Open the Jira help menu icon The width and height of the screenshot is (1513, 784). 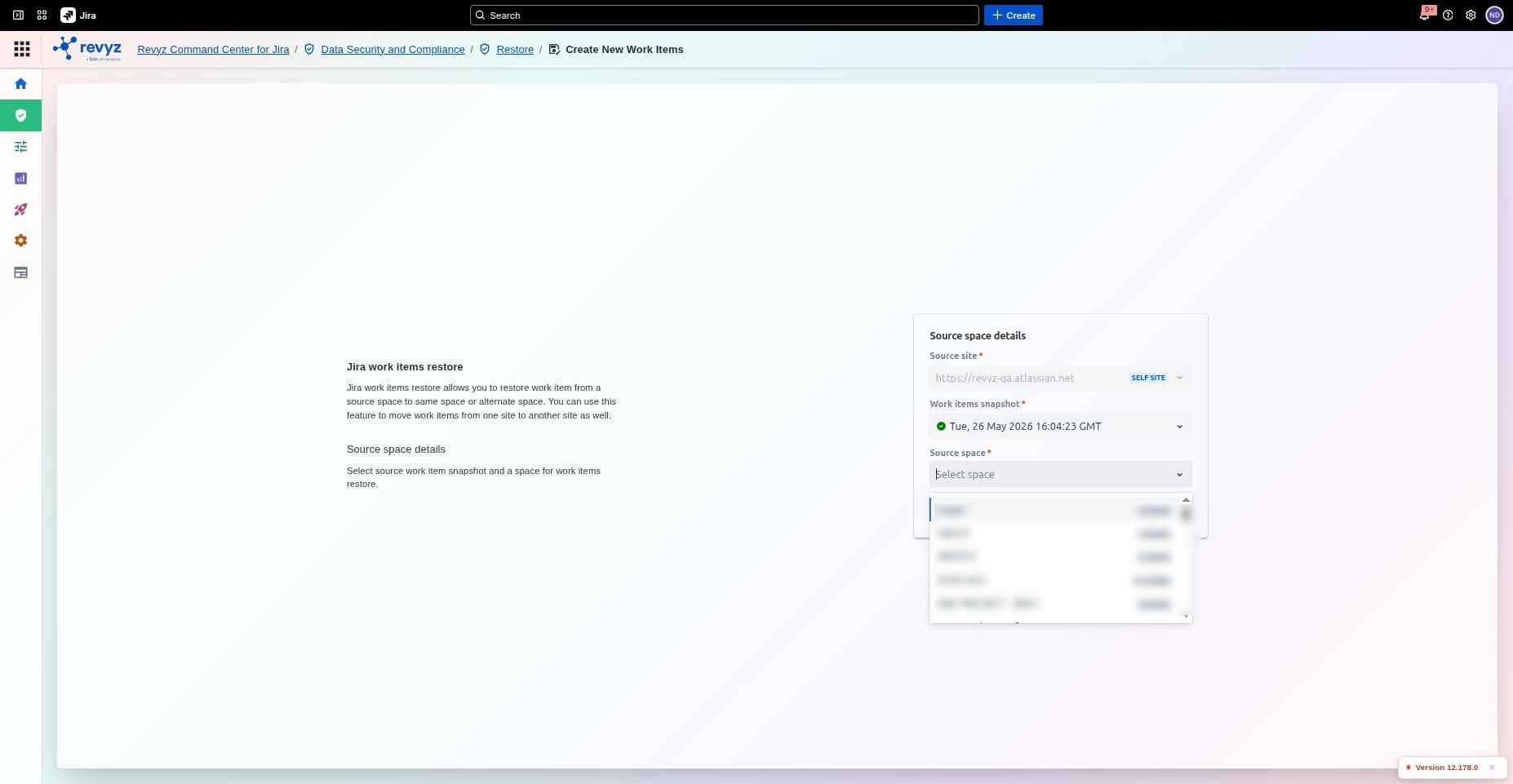(x=1448, y=16)
